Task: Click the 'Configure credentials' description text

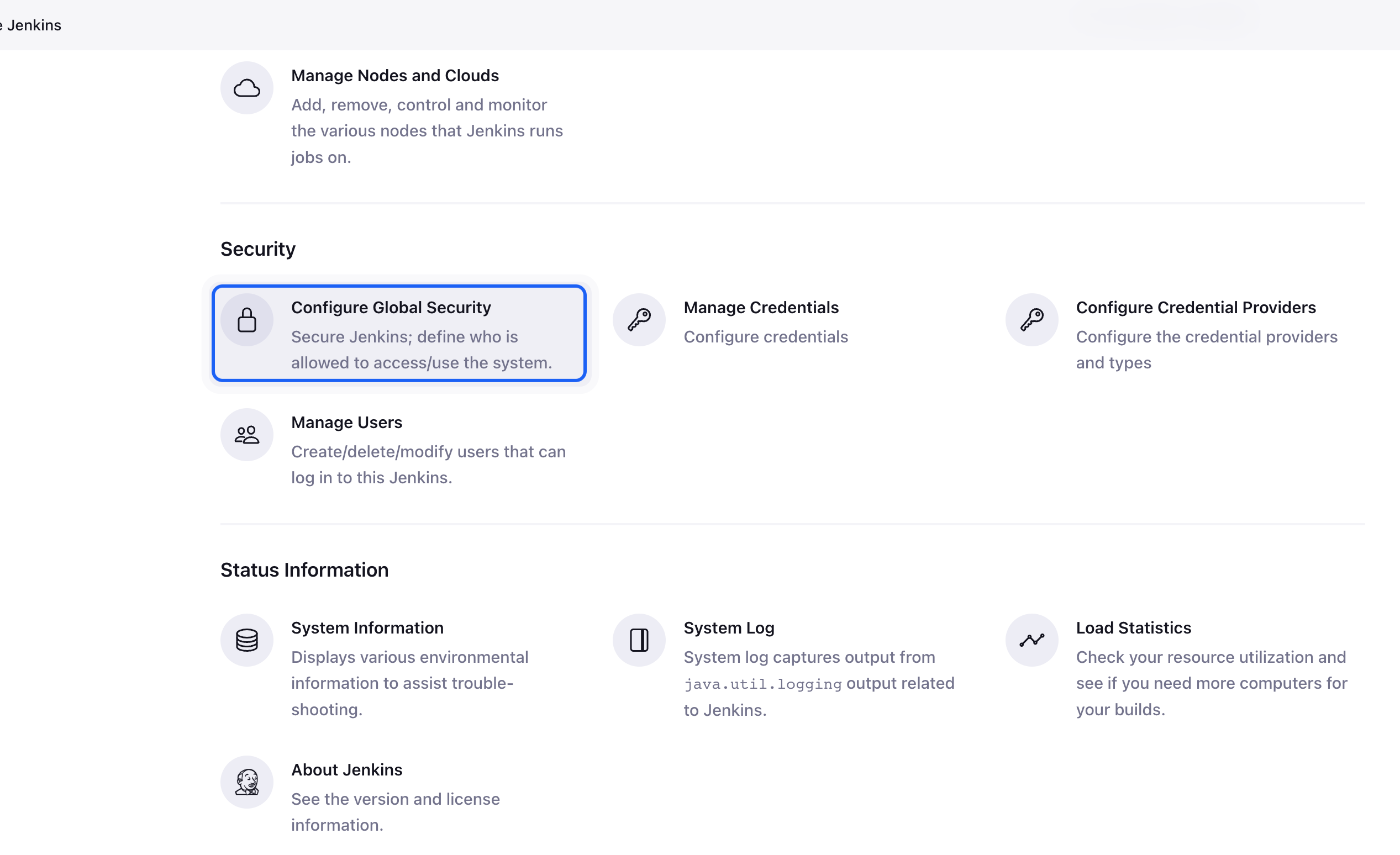Action: click(765, 337)
